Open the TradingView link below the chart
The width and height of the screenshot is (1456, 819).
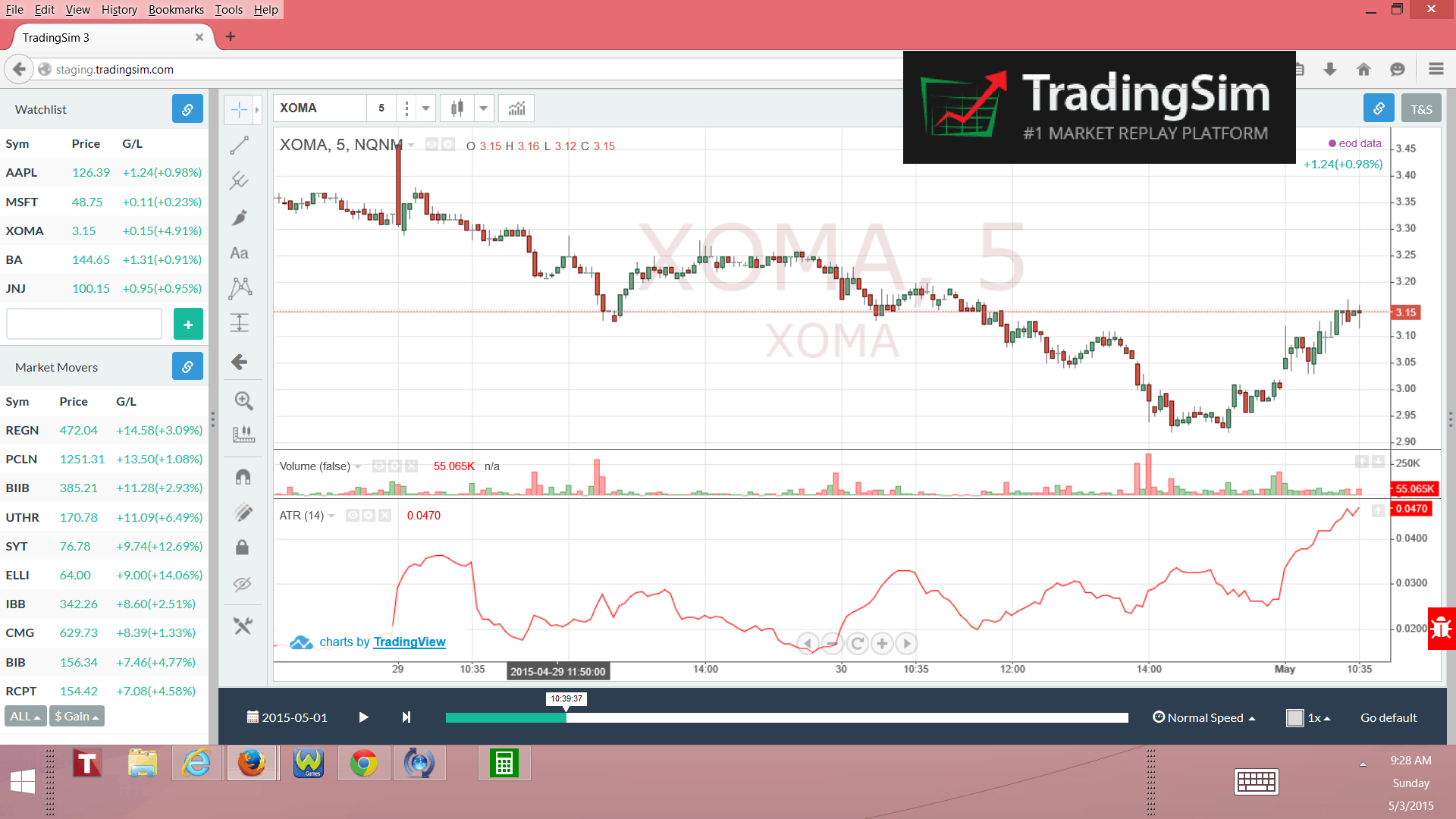409,642
